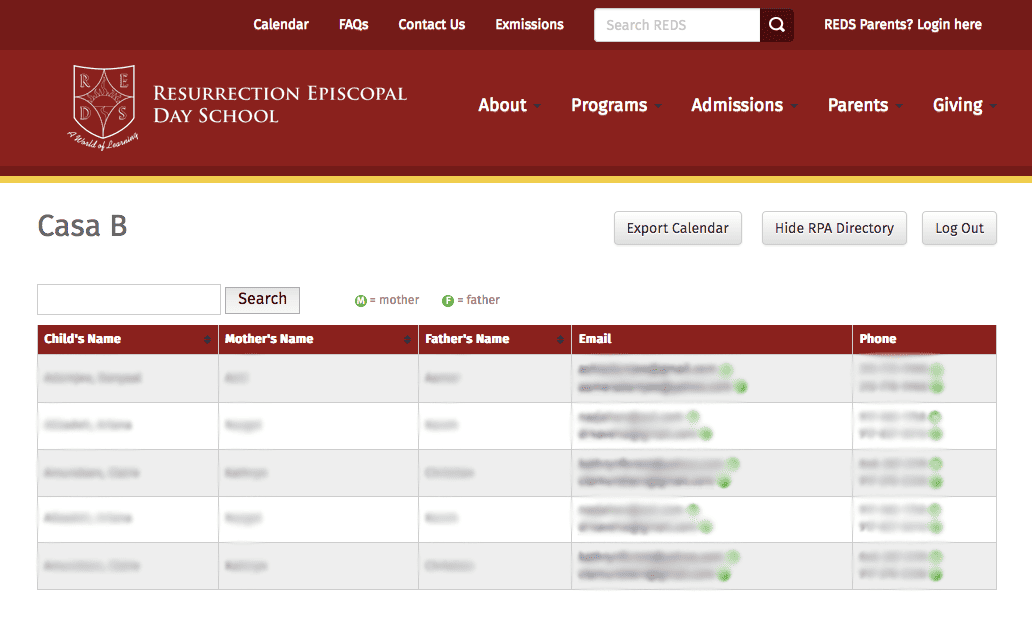
Task: Focus the directory search text box
Action: click(129, 300)
